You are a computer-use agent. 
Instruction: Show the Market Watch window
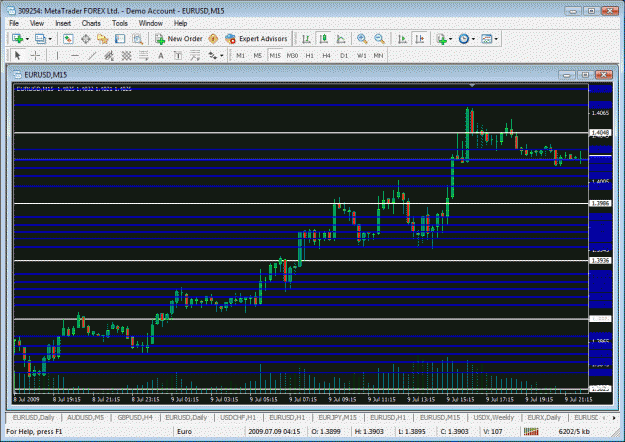pyautogui.click(x=68, y=39)
